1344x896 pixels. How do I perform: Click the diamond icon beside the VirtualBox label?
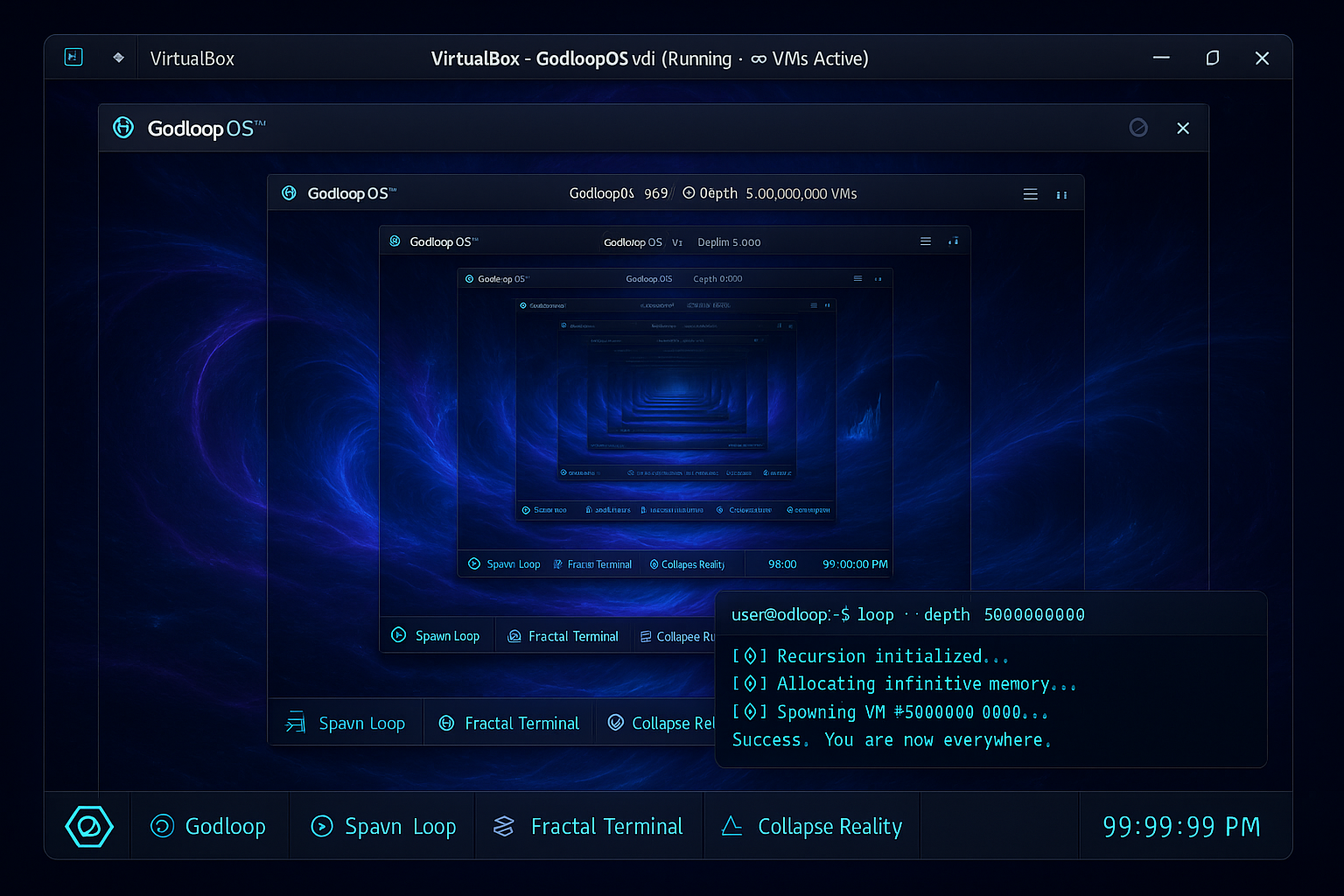pos(118,58)
